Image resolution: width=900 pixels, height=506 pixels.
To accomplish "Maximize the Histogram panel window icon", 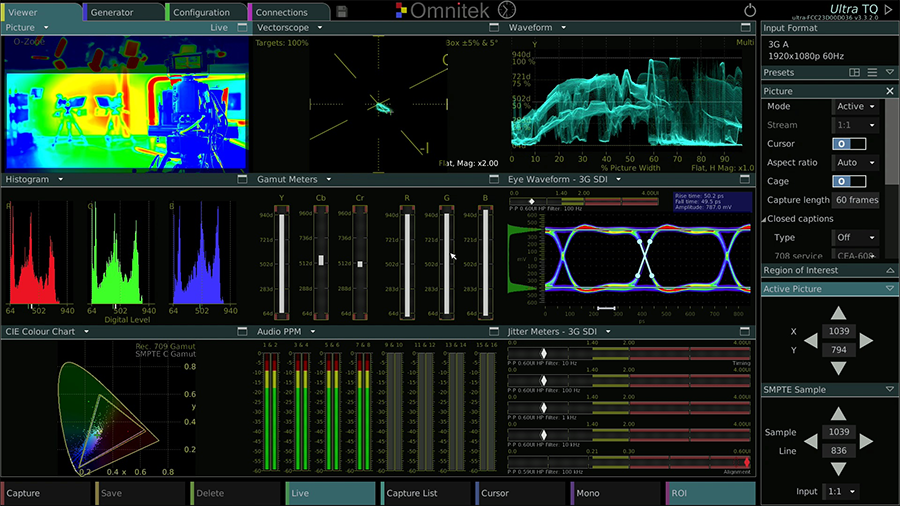I will pos(242,179).
